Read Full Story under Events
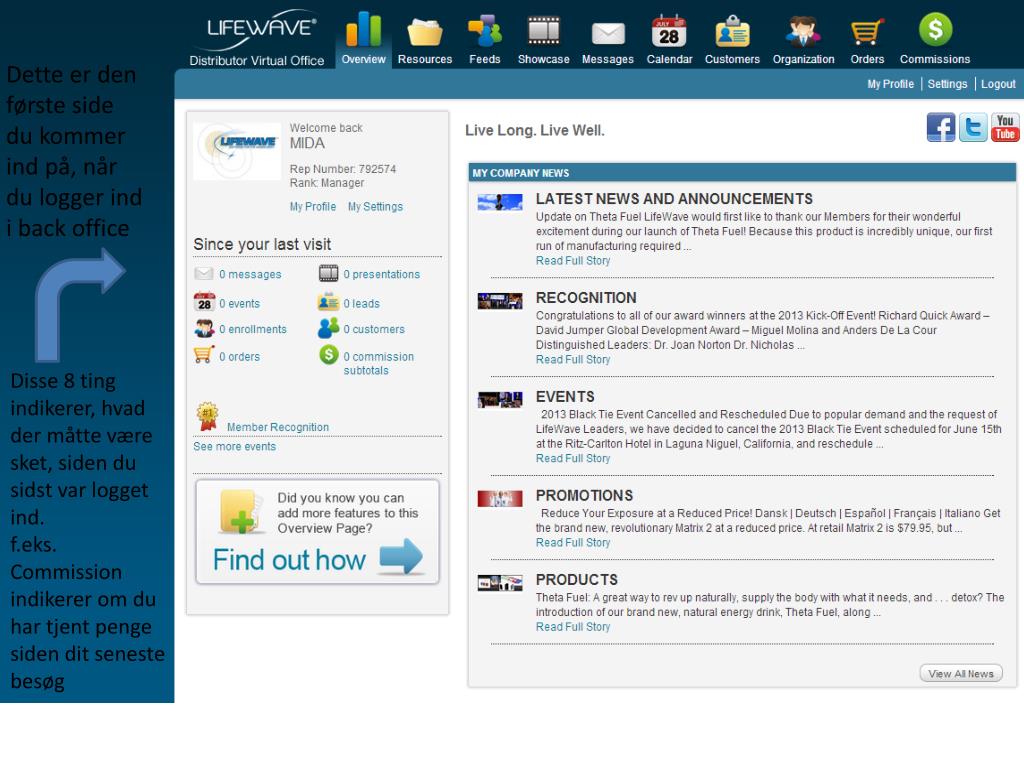Viewport: 1024px width, 768px height. click(573, 458)
